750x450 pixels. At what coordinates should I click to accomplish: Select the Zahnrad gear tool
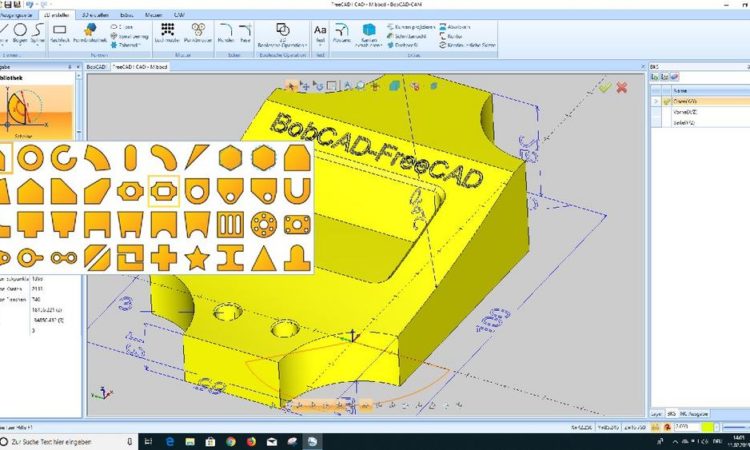pyautogui.click(x=125, y=45)
